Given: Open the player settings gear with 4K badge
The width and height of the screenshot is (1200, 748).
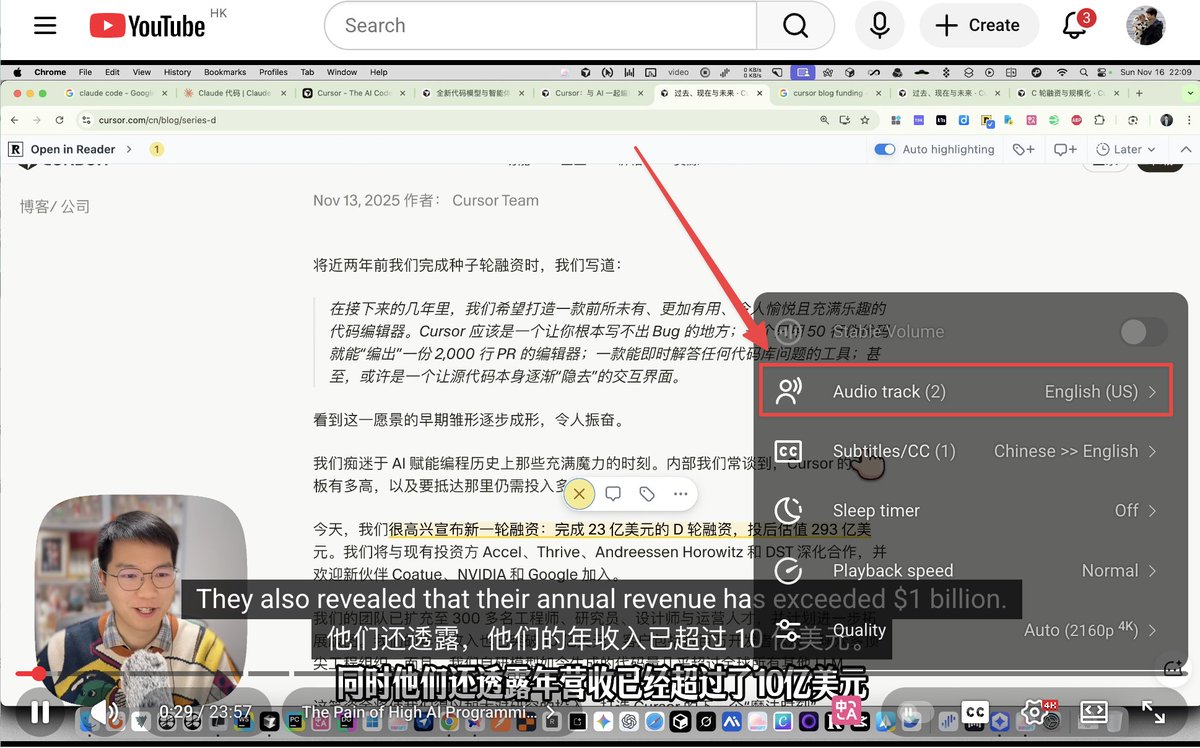Looking at the screenshot, I should [x=1035, y=713].
